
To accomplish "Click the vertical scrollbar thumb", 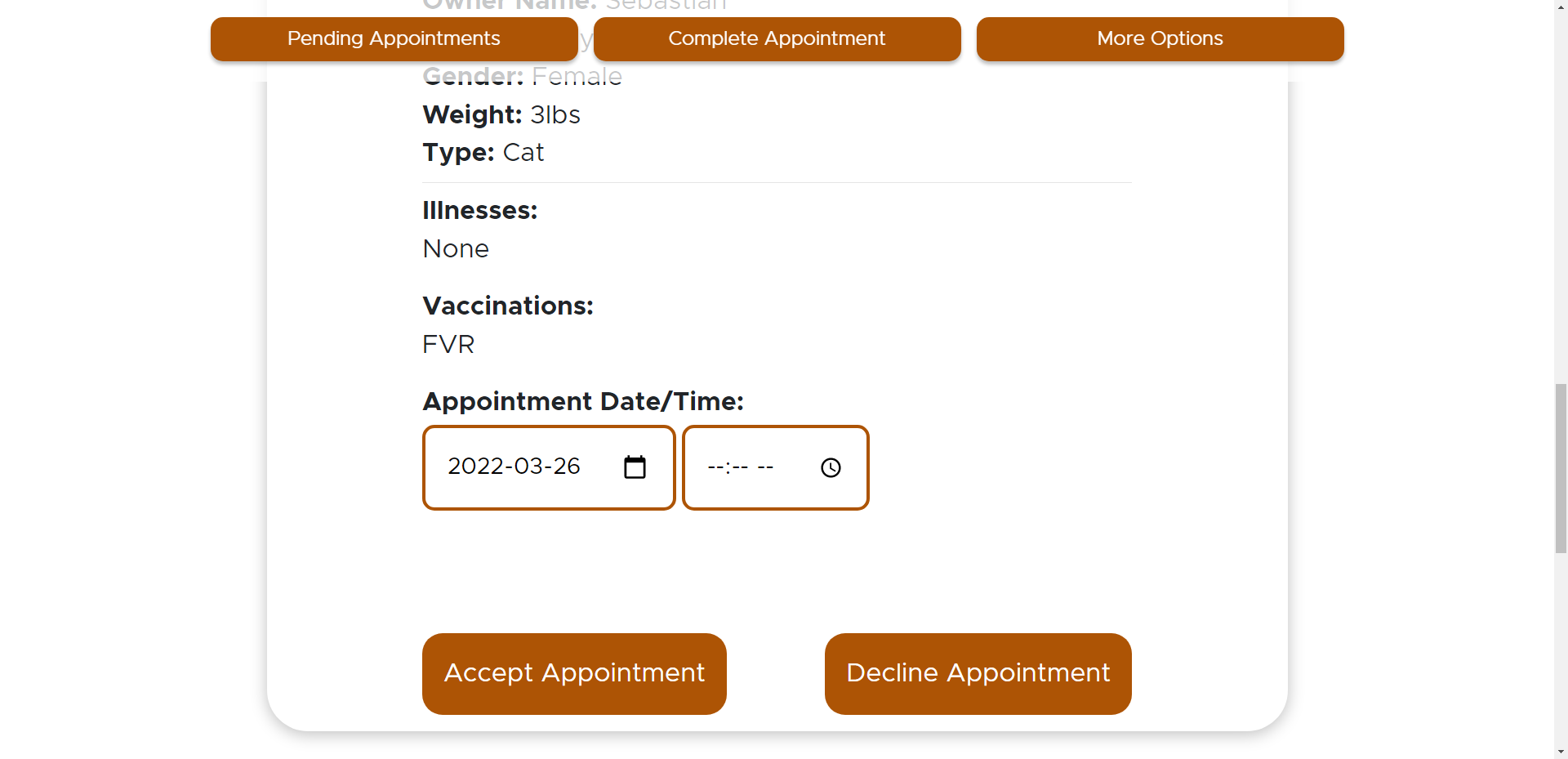I will 1561,467.
